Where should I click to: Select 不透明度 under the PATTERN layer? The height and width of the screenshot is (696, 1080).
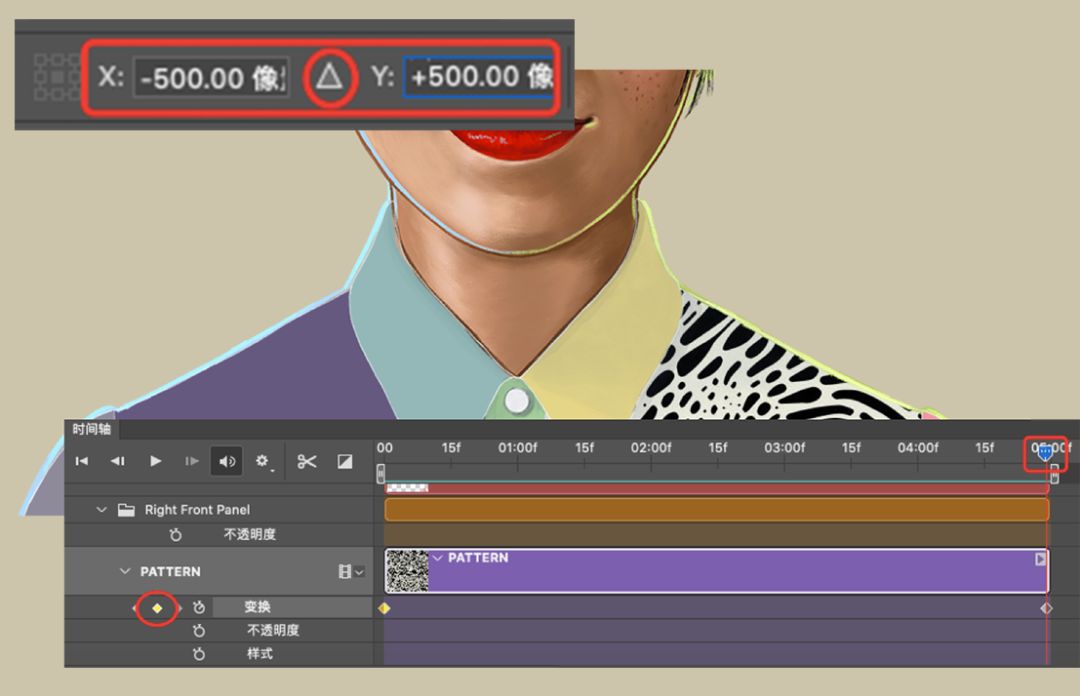tap(273, 630)
